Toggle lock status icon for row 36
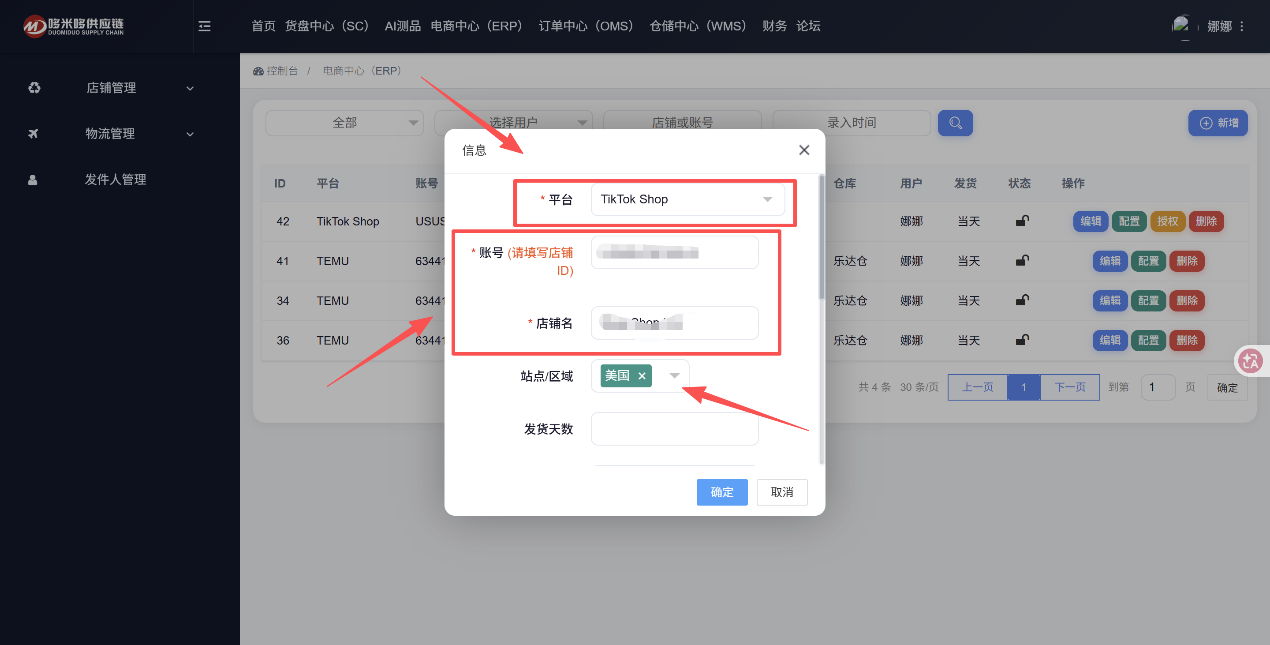 pyautogui.click(x=1021, y=340)
